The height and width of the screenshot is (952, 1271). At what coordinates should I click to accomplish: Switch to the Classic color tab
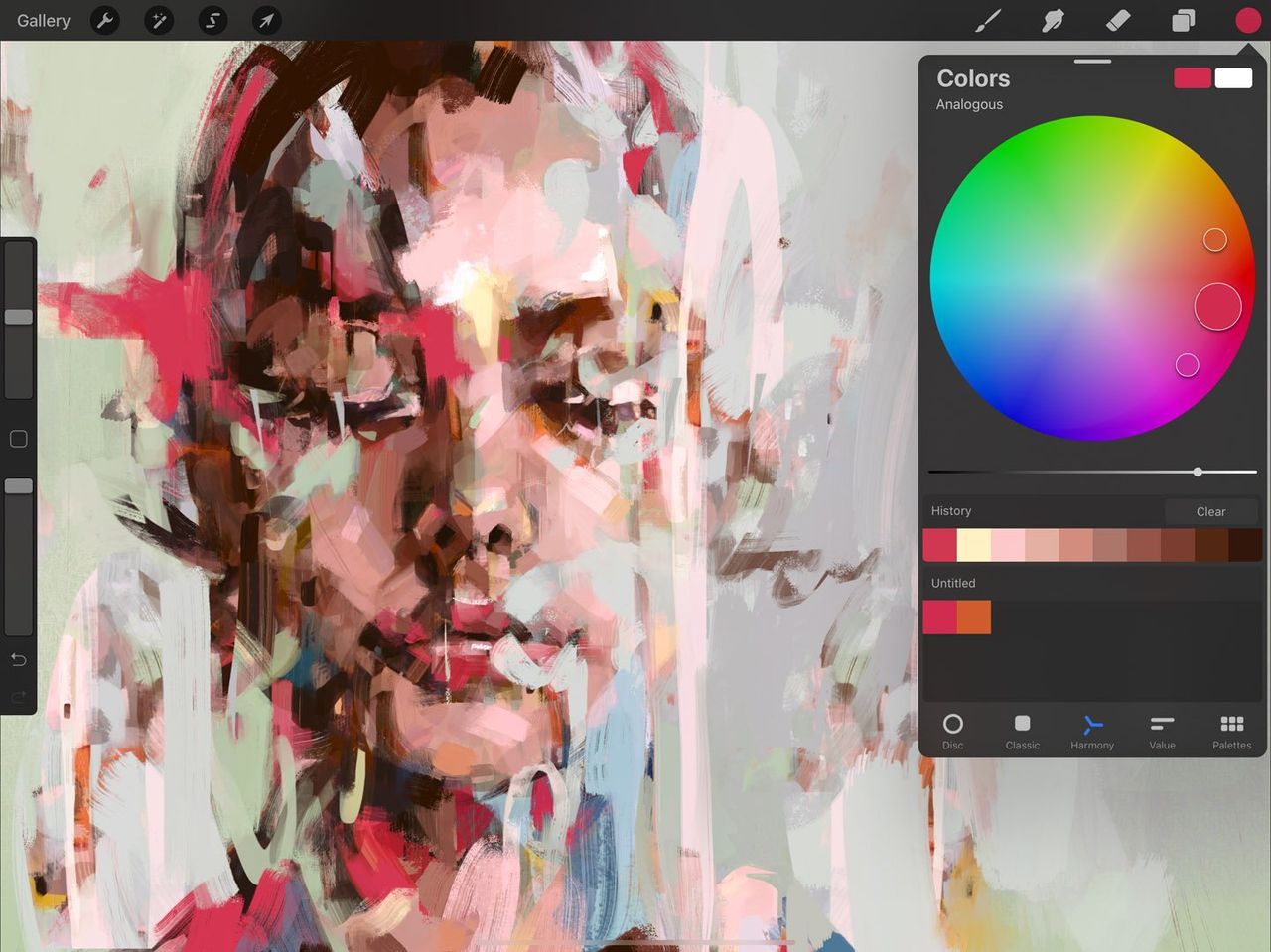coord(1022,731)
